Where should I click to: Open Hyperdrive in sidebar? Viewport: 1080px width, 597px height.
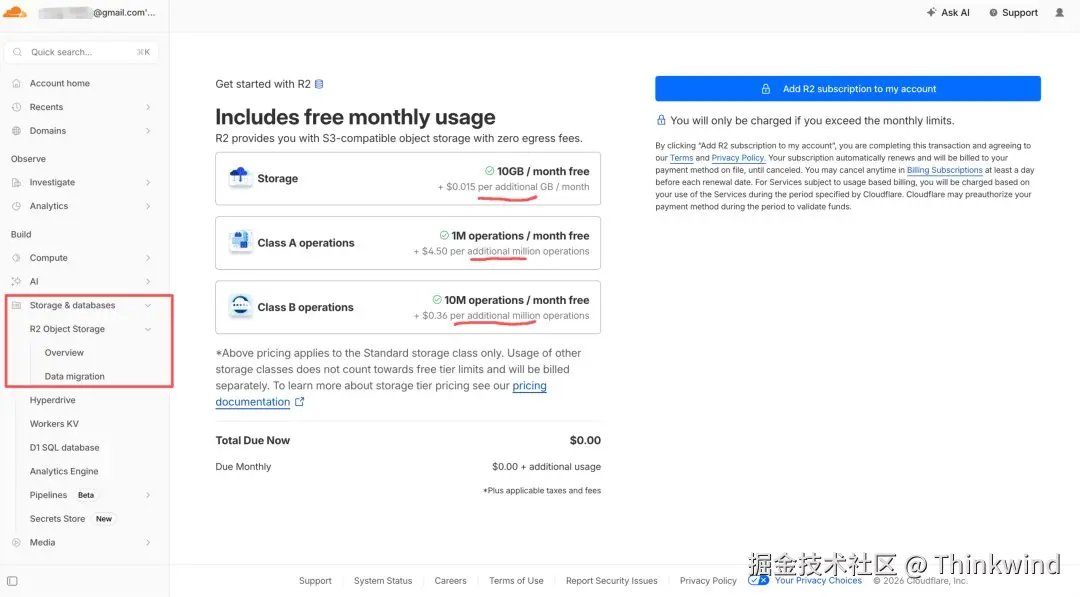[52, 400]
